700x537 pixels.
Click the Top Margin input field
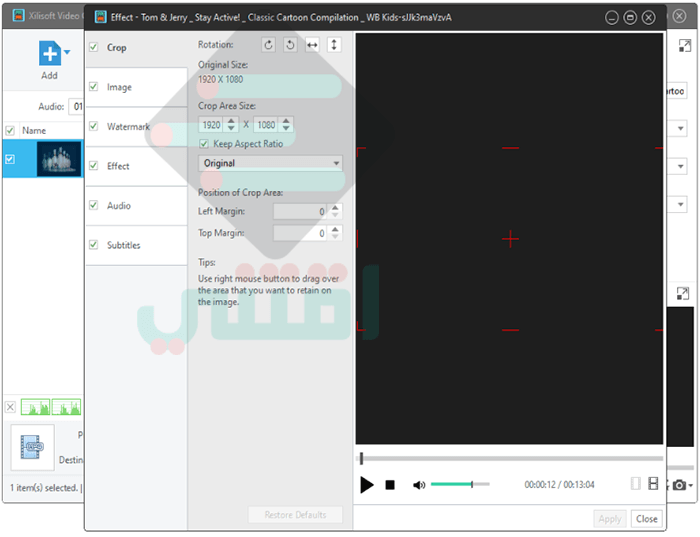pos(301,233)
